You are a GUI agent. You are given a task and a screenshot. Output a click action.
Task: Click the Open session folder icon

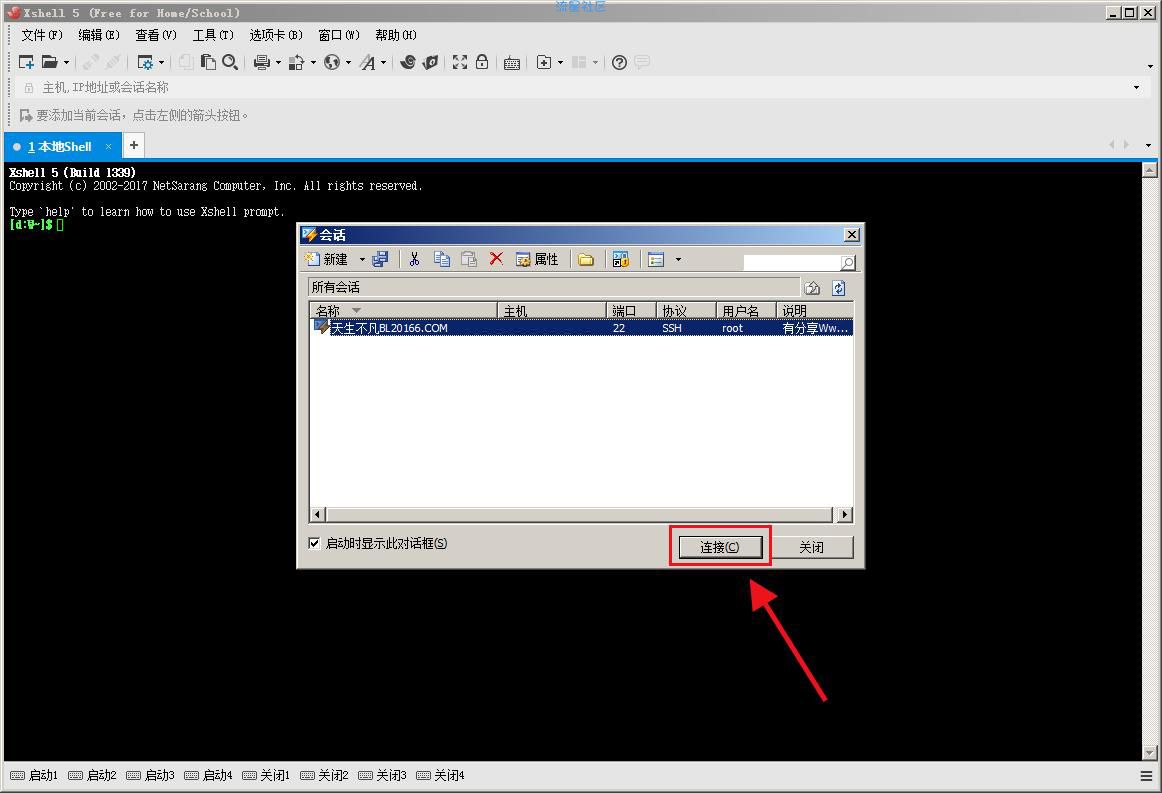[x=49, y=62]
